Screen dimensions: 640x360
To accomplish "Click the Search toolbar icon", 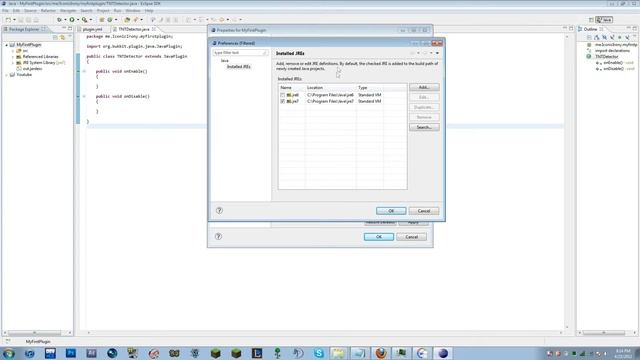I will coord(136,20).
